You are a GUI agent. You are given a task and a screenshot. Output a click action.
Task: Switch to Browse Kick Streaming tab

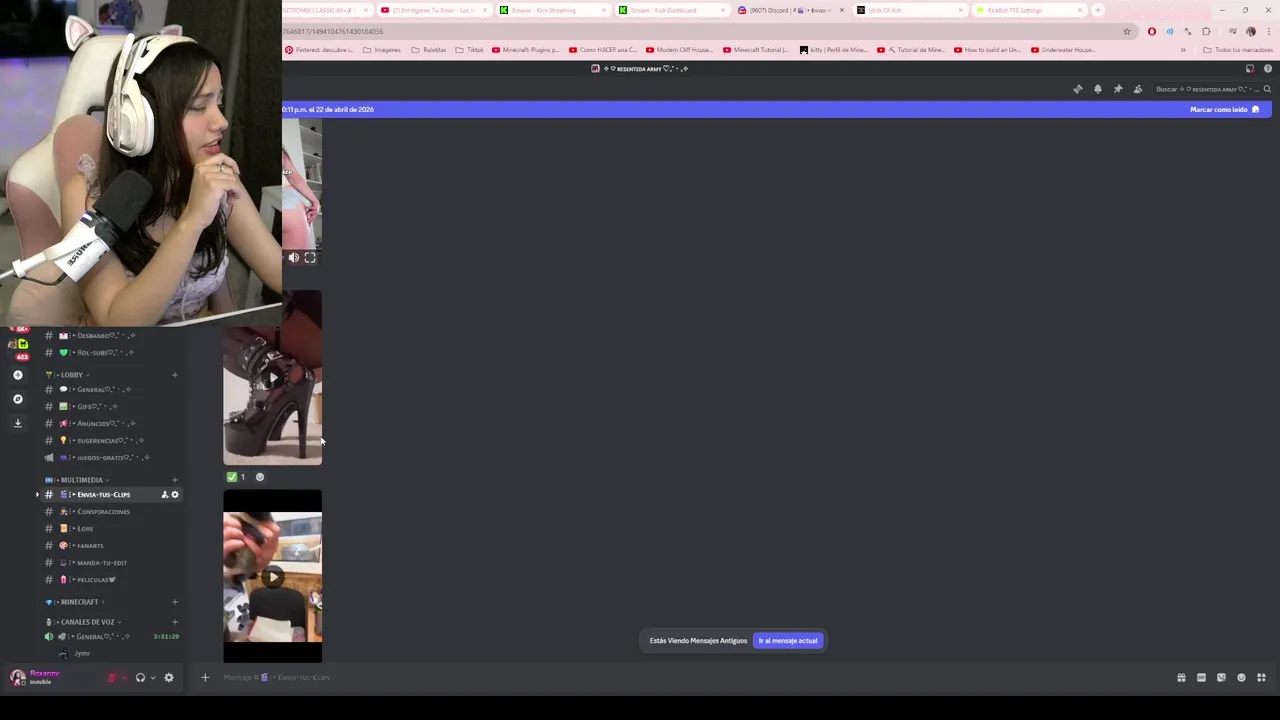[552, 10]
